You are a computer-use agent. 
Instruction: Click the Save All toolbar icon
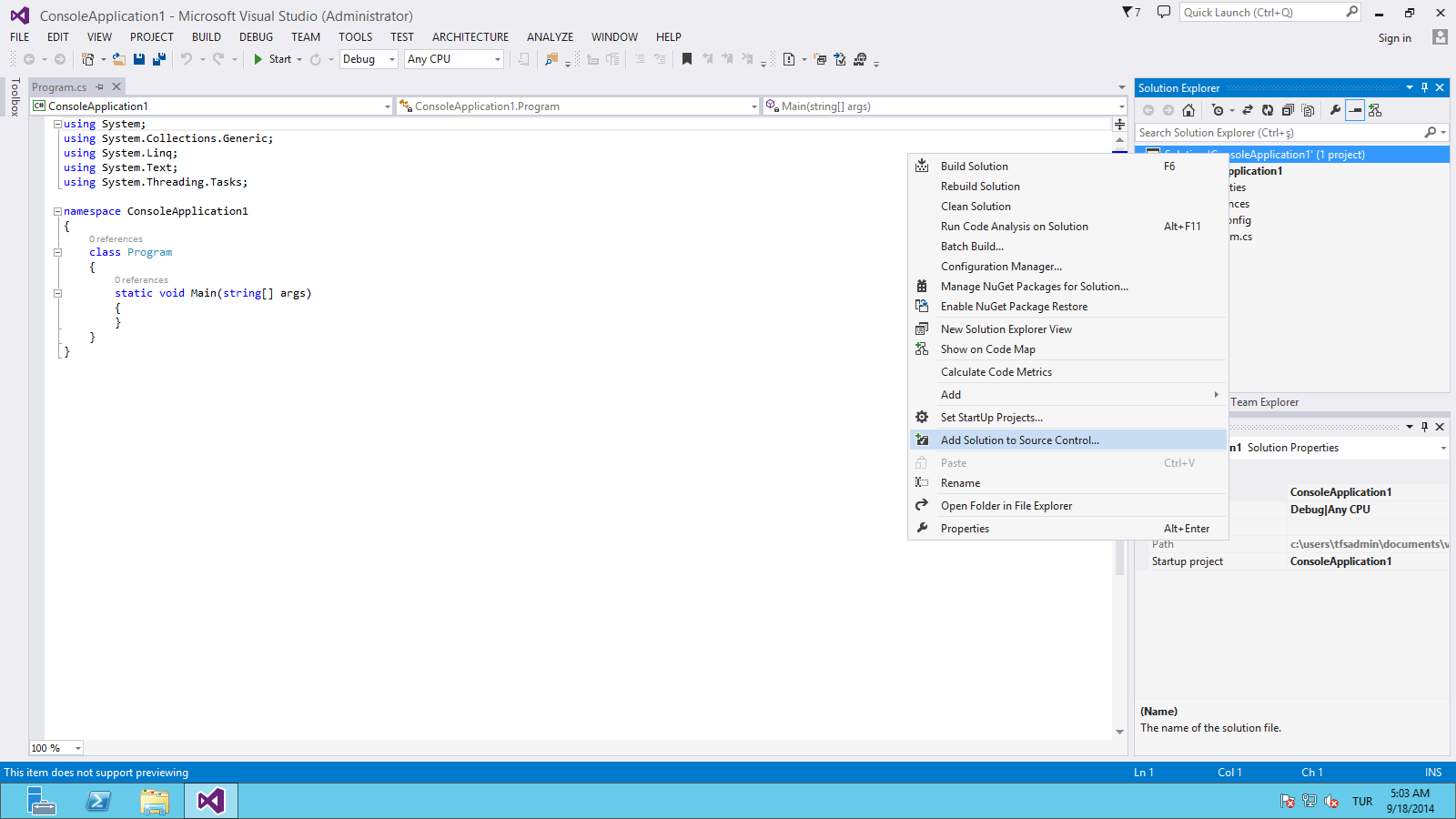point(159,59)
